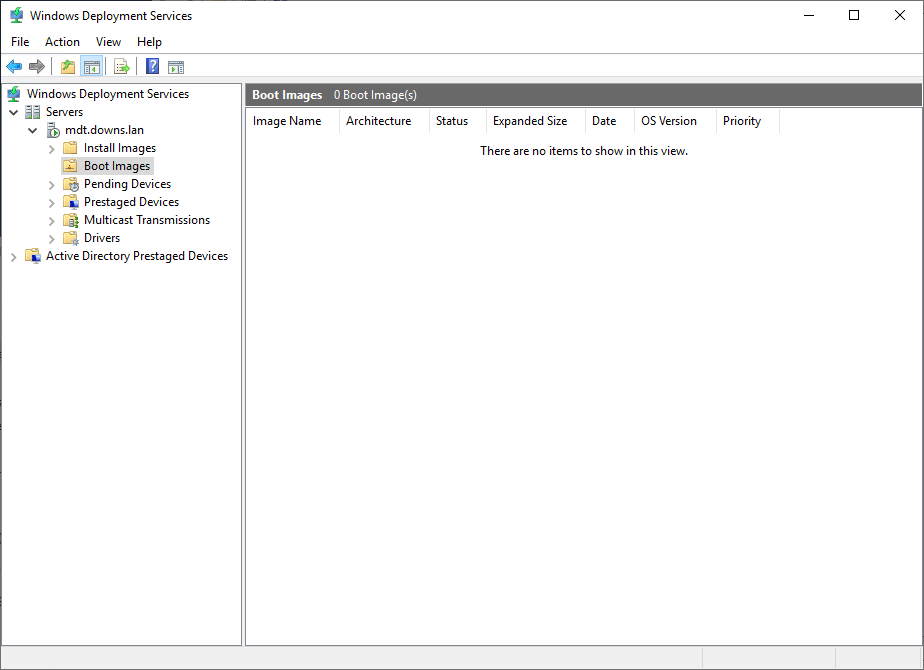Click the Expanded Size column header
Image resolution: width=924 pixels, height=670 pixels.
pos(530,121)
